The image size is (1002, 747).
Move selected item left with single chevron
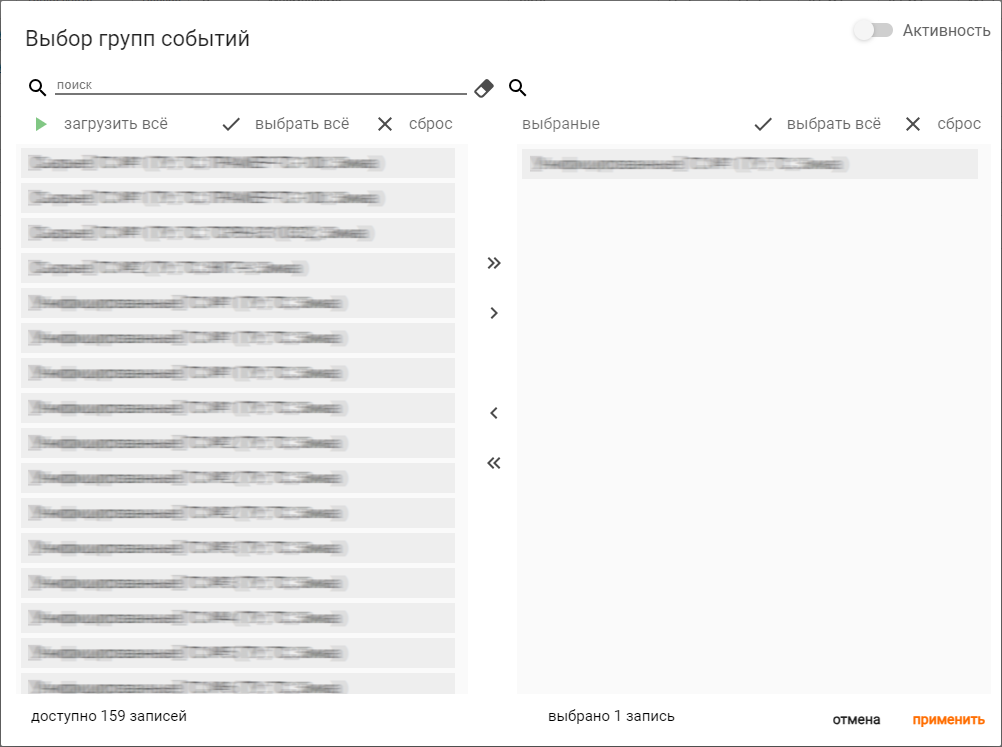pos(493,413)
